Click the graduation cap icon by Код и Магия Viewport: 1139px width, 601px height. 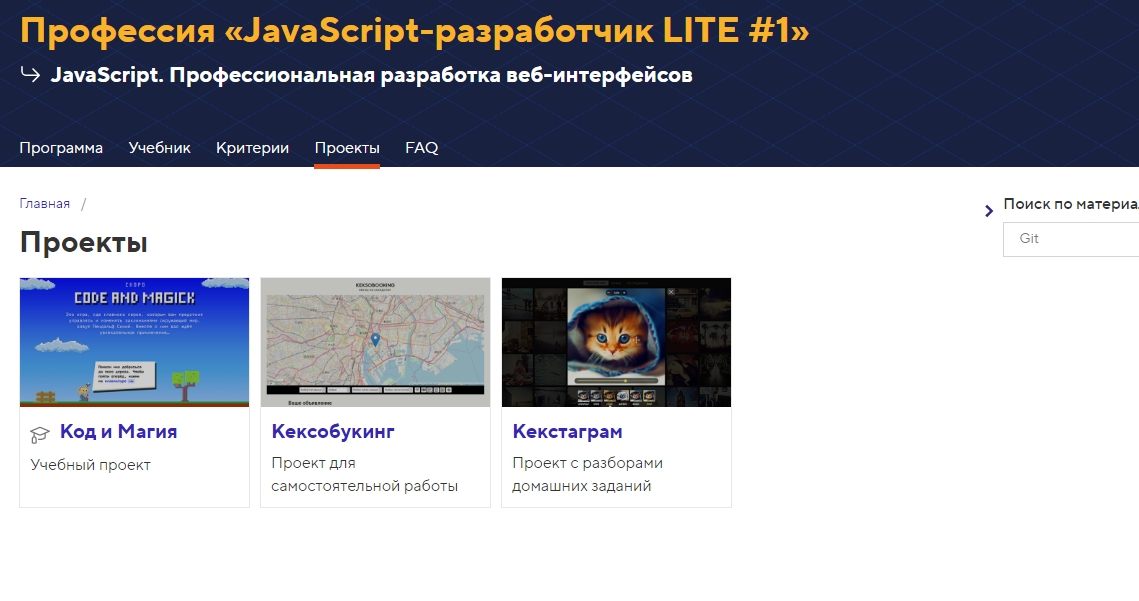(x=40, y=435)
